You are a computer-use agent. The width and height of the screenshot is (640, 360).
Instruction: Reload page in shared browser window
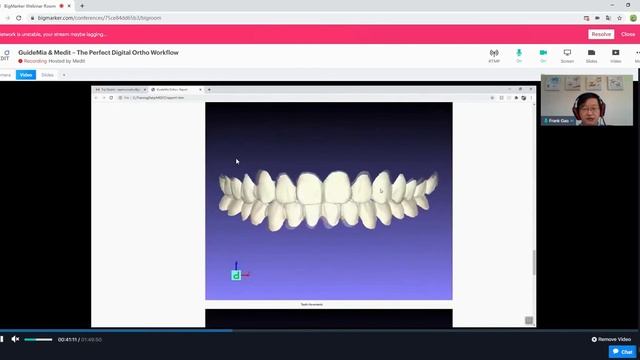point(111,98)
